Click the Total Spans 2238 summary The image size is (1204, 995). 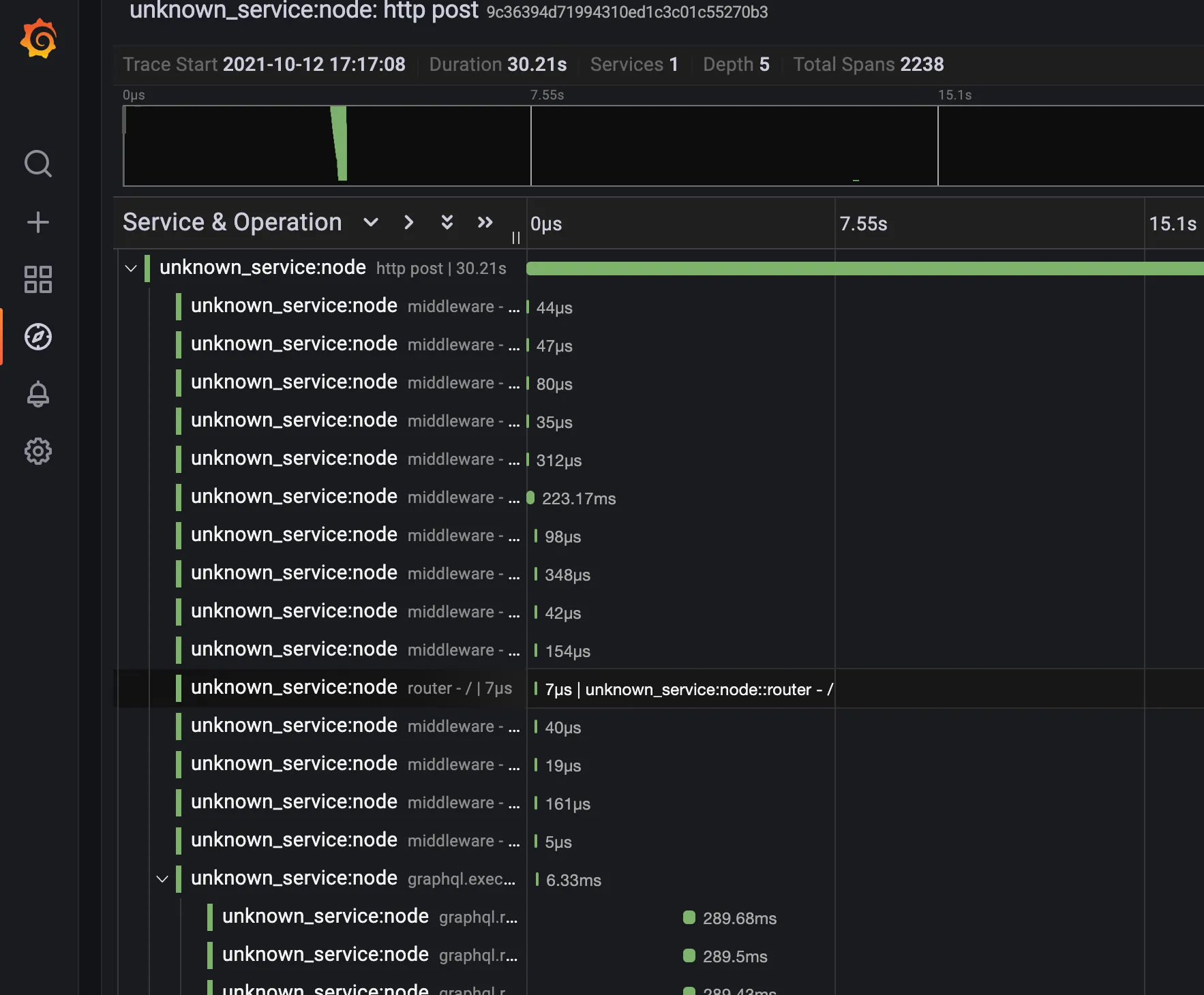(869, 65)
